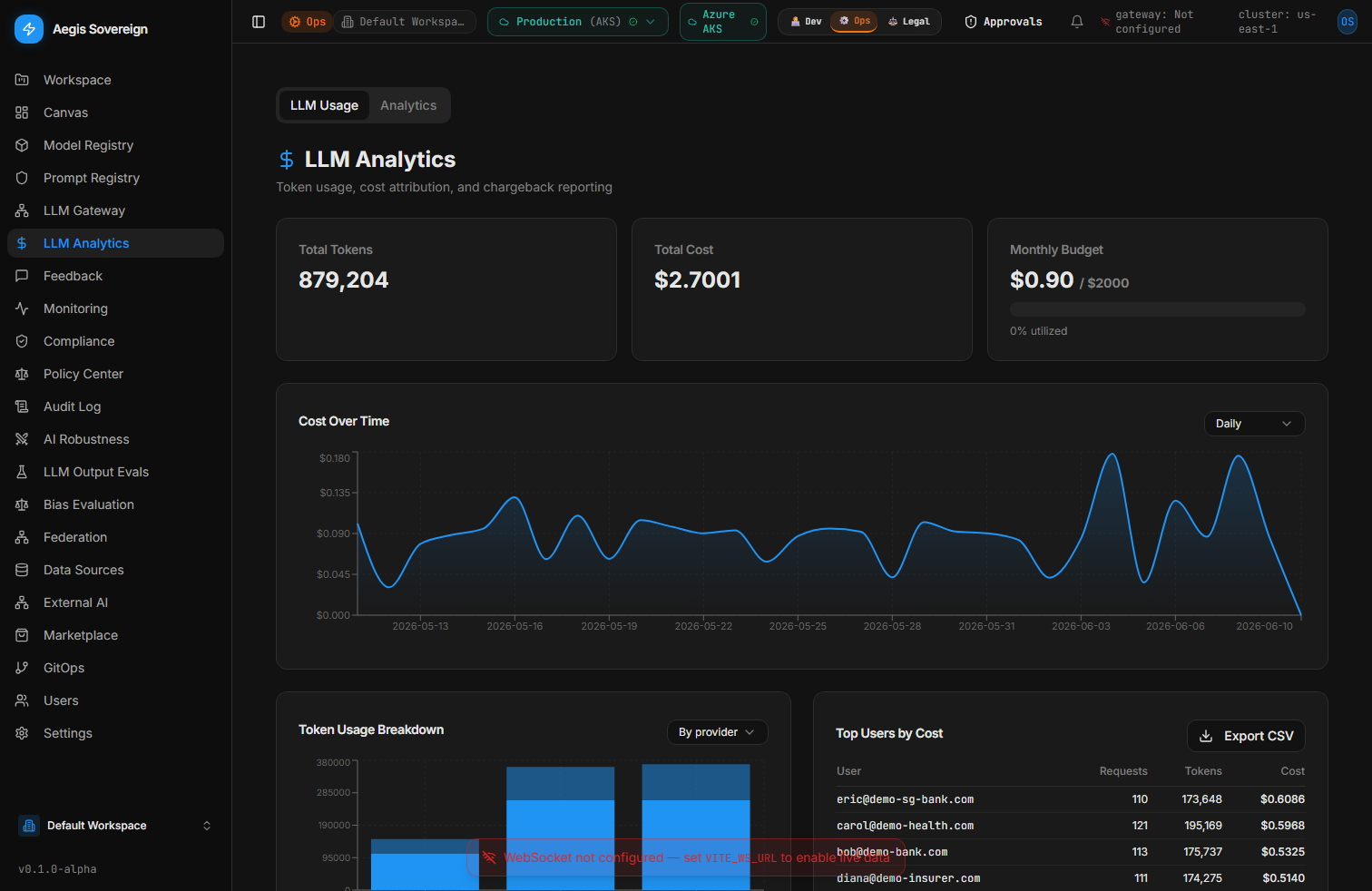
Task: Open the Default Workspa… breadcrumb selector
Action: click(x=405, y=22)
